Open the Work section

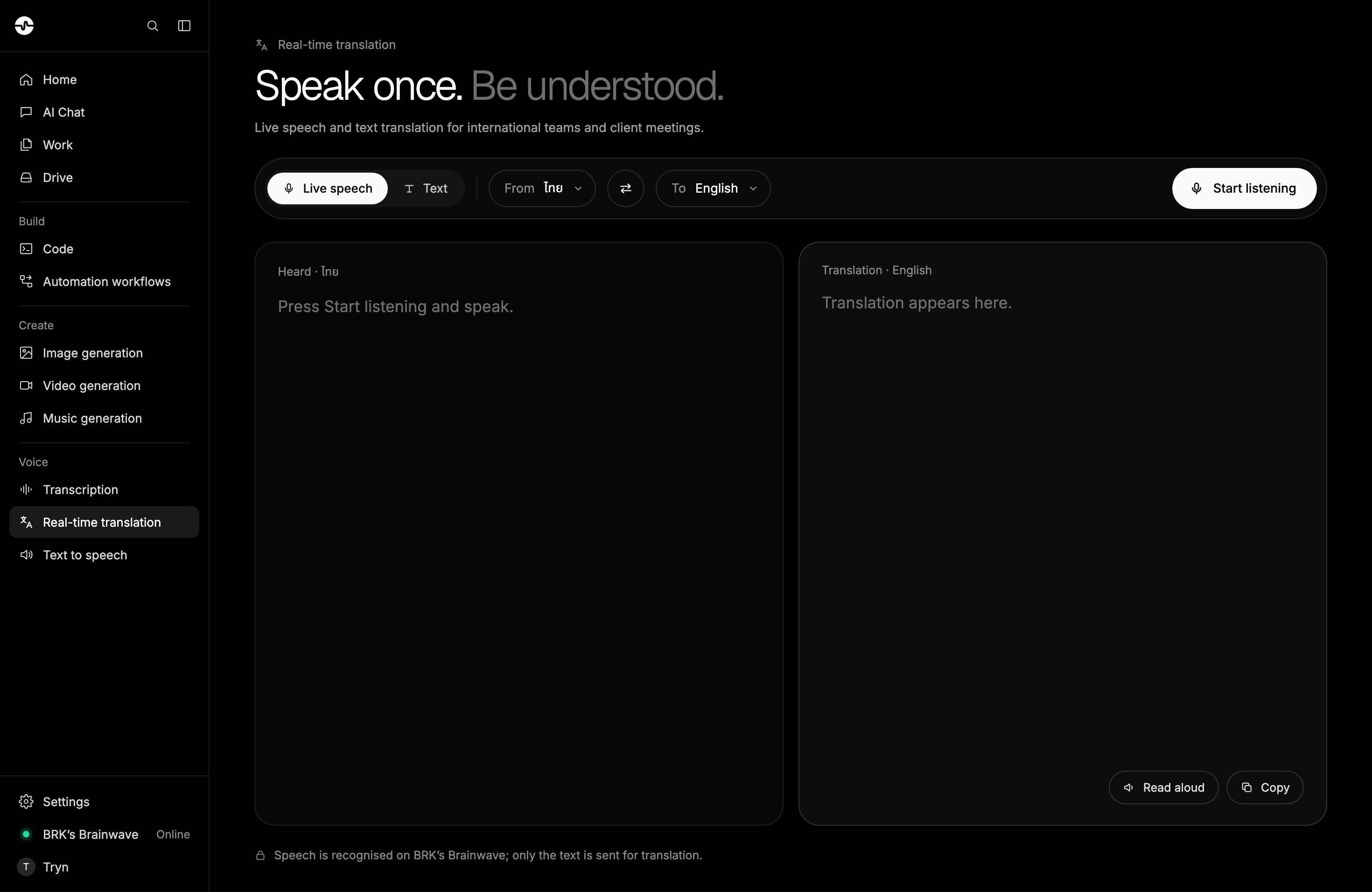click(105, 145)
